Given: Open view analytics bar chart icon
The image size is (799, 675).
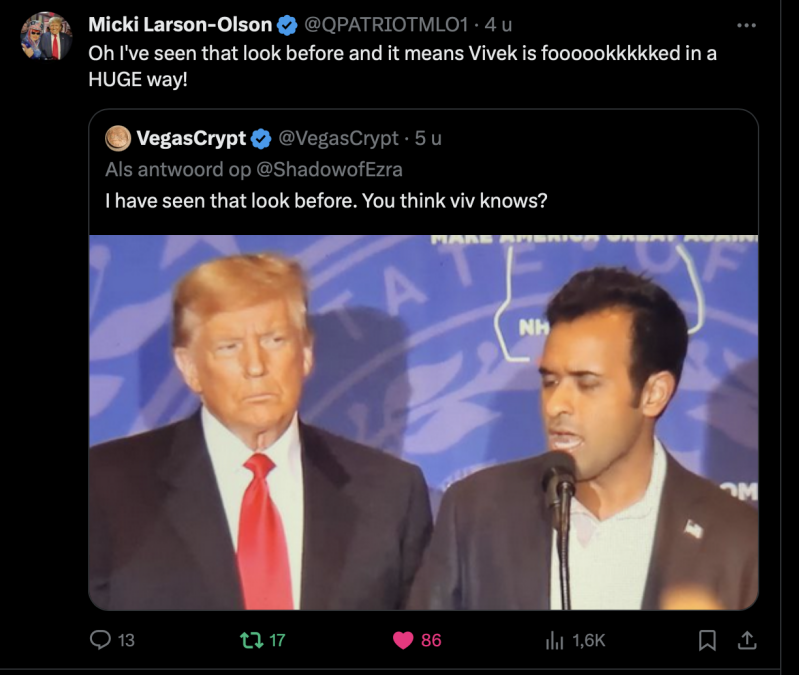Looking at the screenshot, I should 556,640.
